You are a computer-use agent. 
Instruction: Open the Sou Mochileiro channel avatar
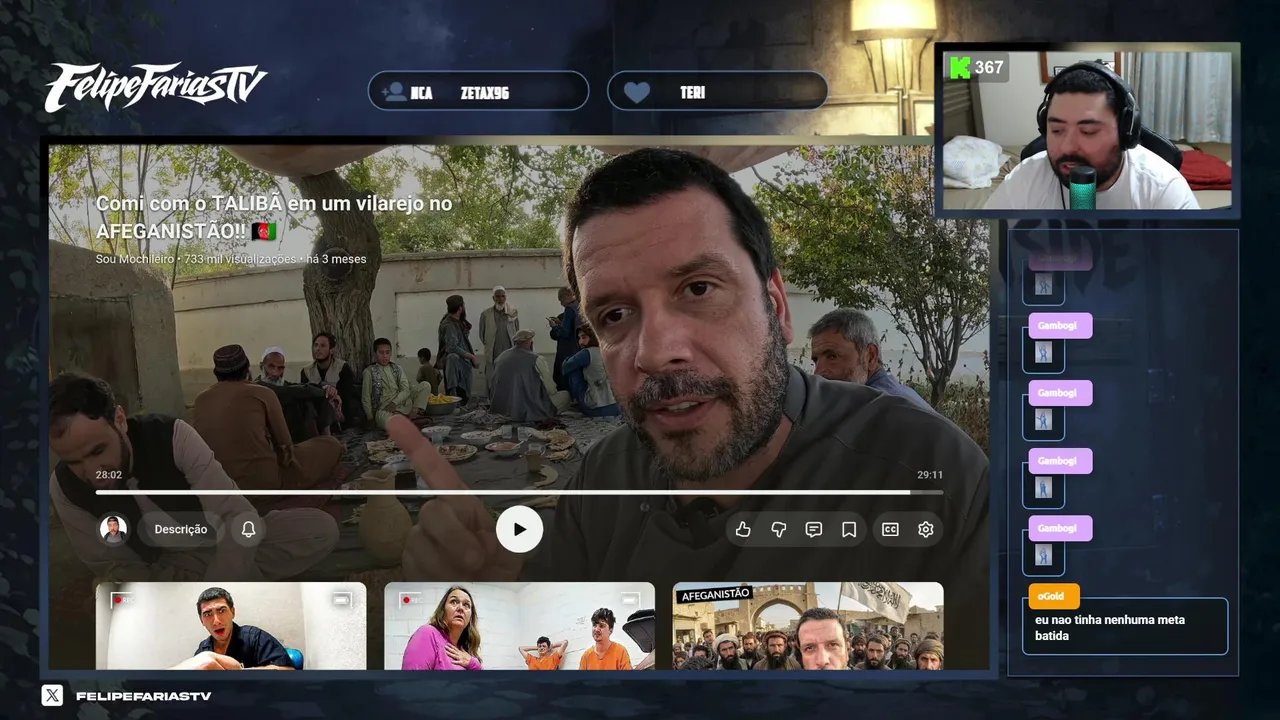click(x=114, y=529)
